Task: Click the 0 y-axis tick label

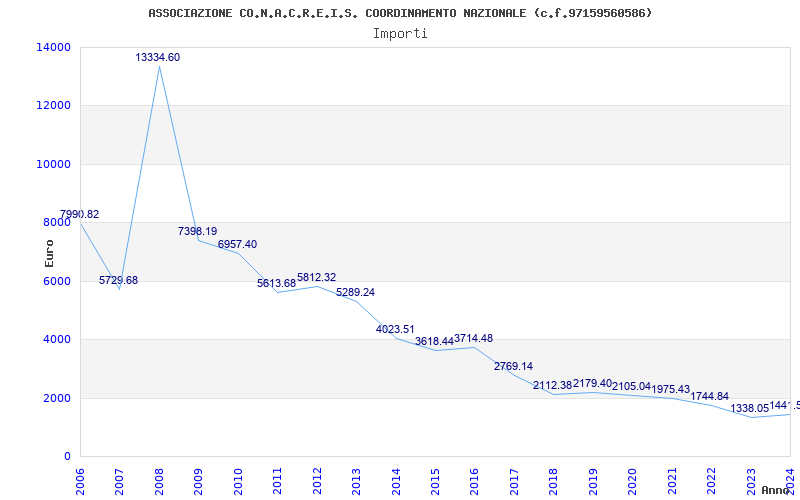Action: tap(67, 456)
